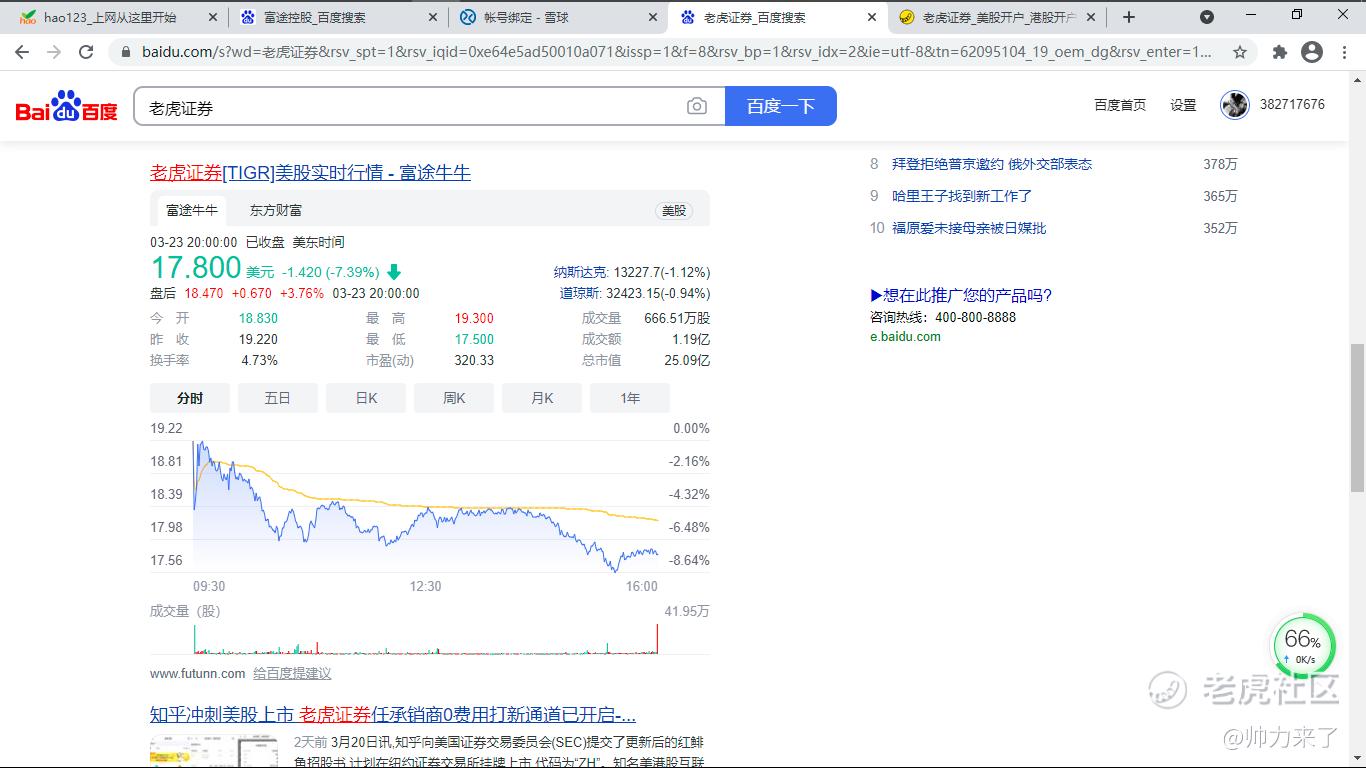Image resolution: width=1366 pixels, height=768 pixels.
Task: Close the 老虎证券_美股开户 tab
Action: click(1090, 17)
